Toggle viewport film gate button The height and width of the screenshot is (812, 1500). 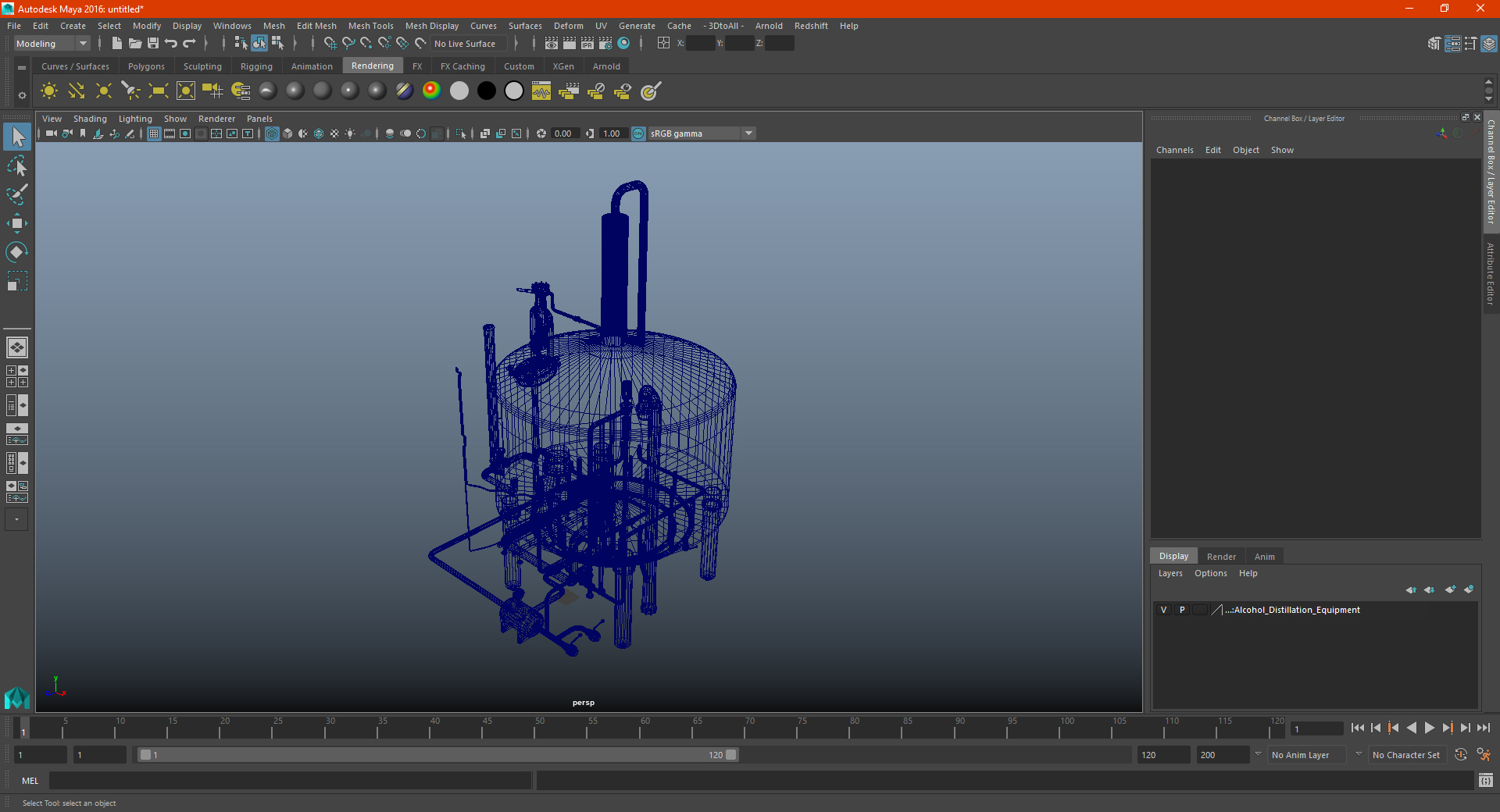[170, 134]
